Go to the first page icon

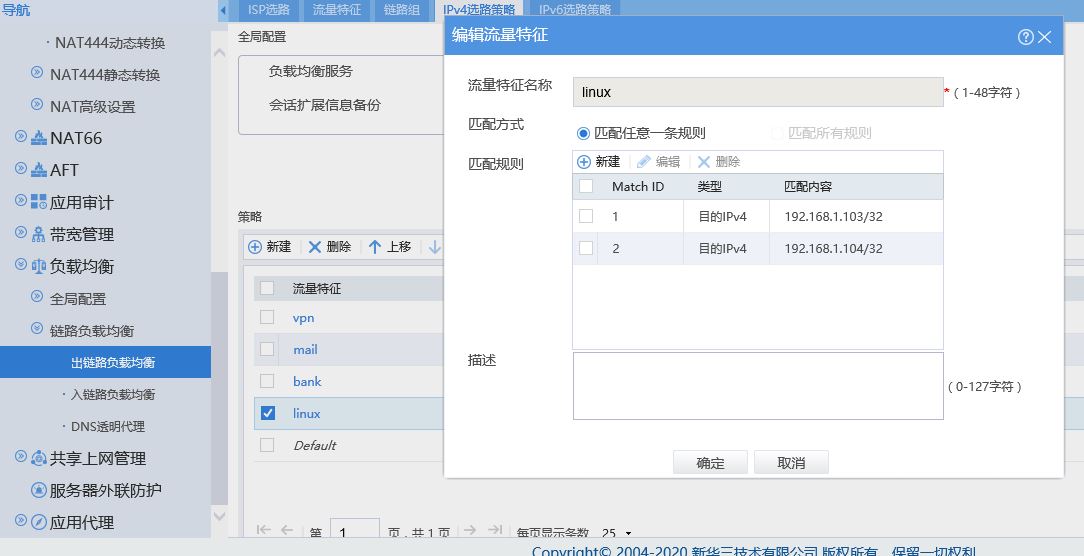[x=263, y=530]
